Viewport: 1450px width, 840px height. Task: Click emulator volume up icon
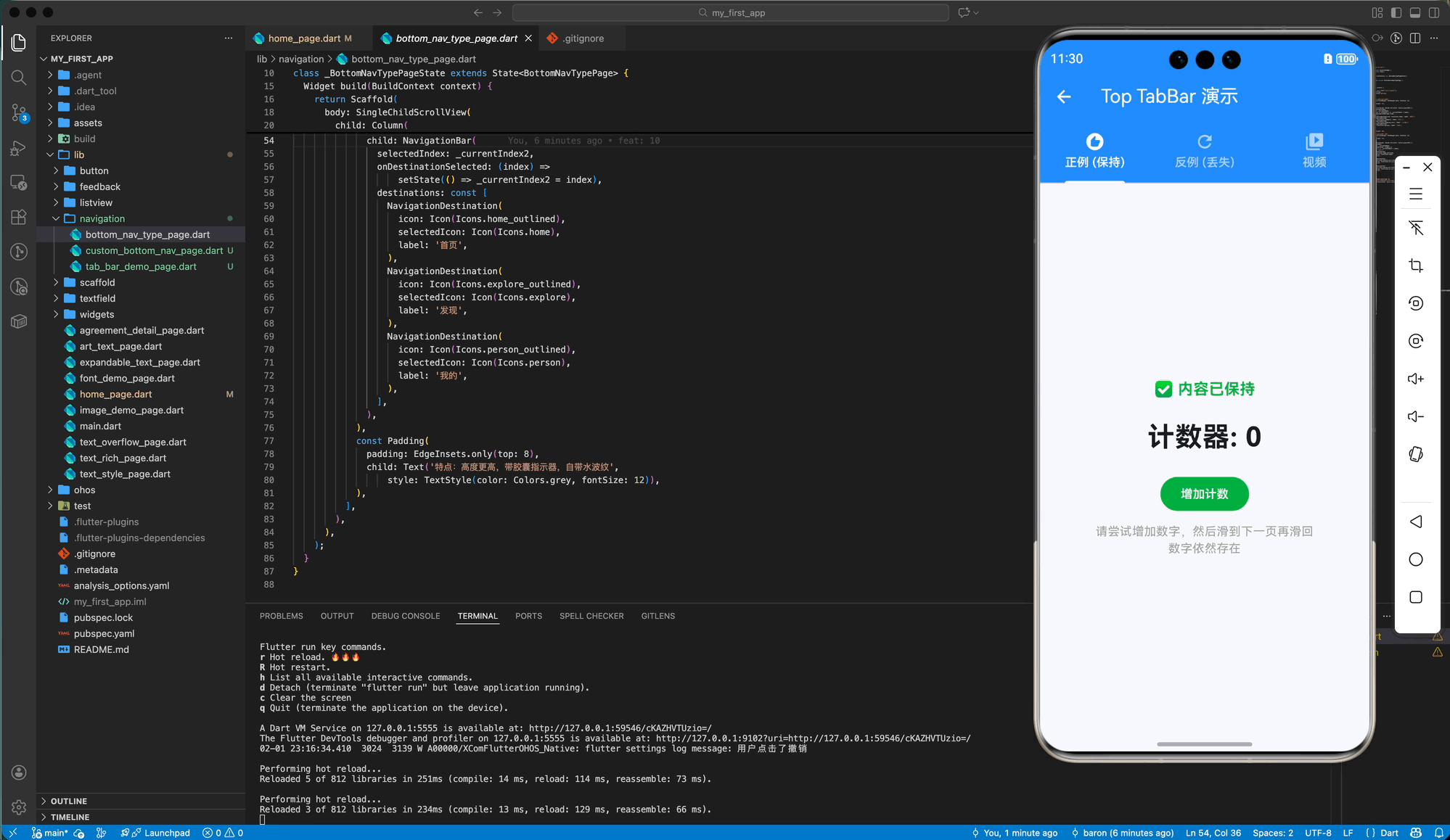(1415, 379)
